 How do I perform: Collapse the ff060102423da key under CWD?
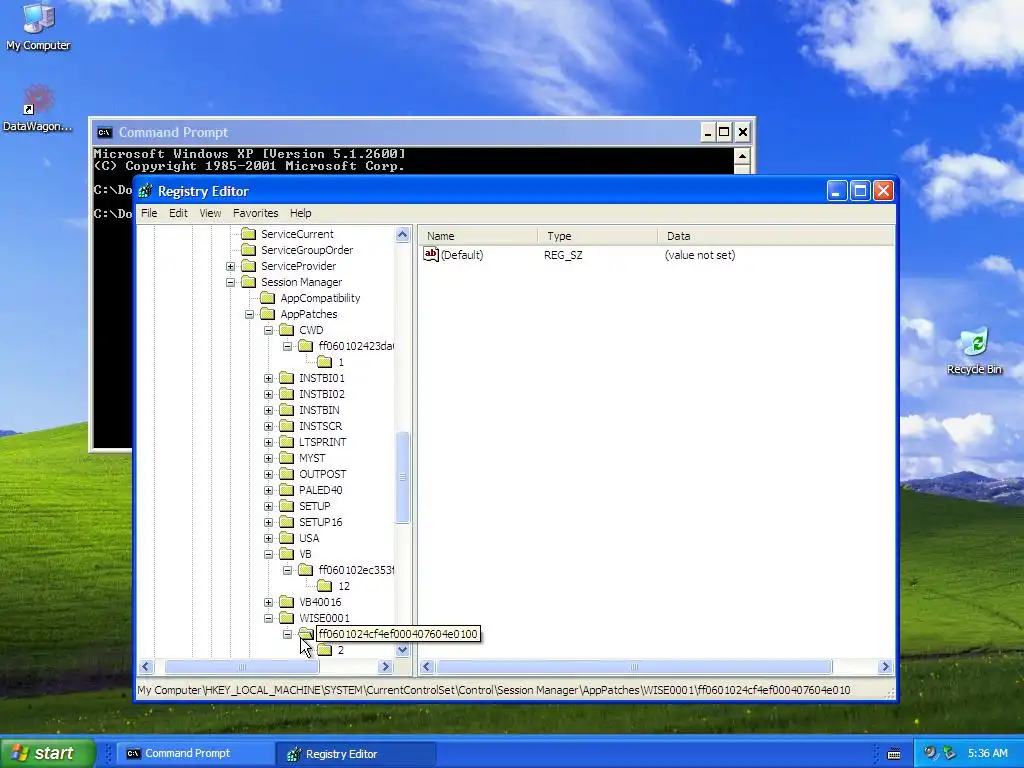287,346
